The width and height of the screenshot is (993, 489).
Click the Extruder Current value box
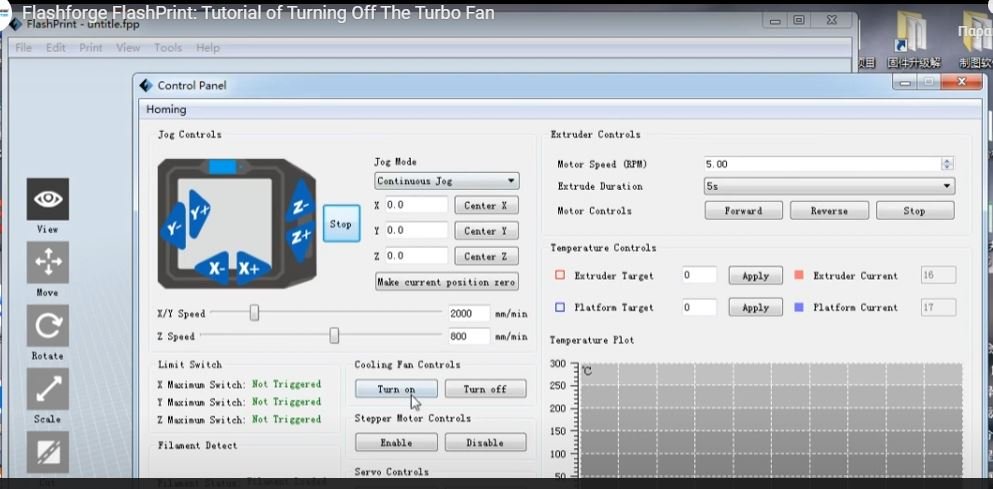[938, 276]
